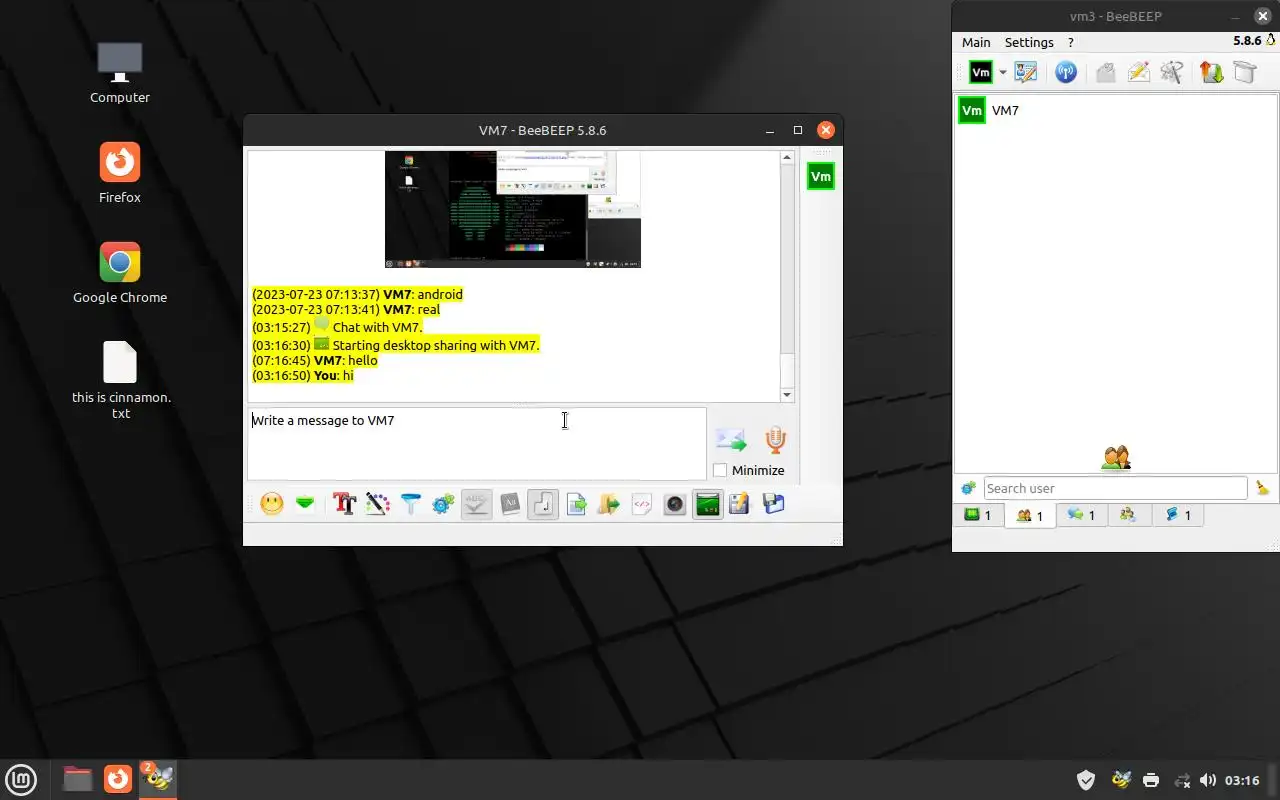Select the Google Chrome desktop icon
Image resolution: width=1280 pixels, height=800 pixels.
tap(120, 273)
